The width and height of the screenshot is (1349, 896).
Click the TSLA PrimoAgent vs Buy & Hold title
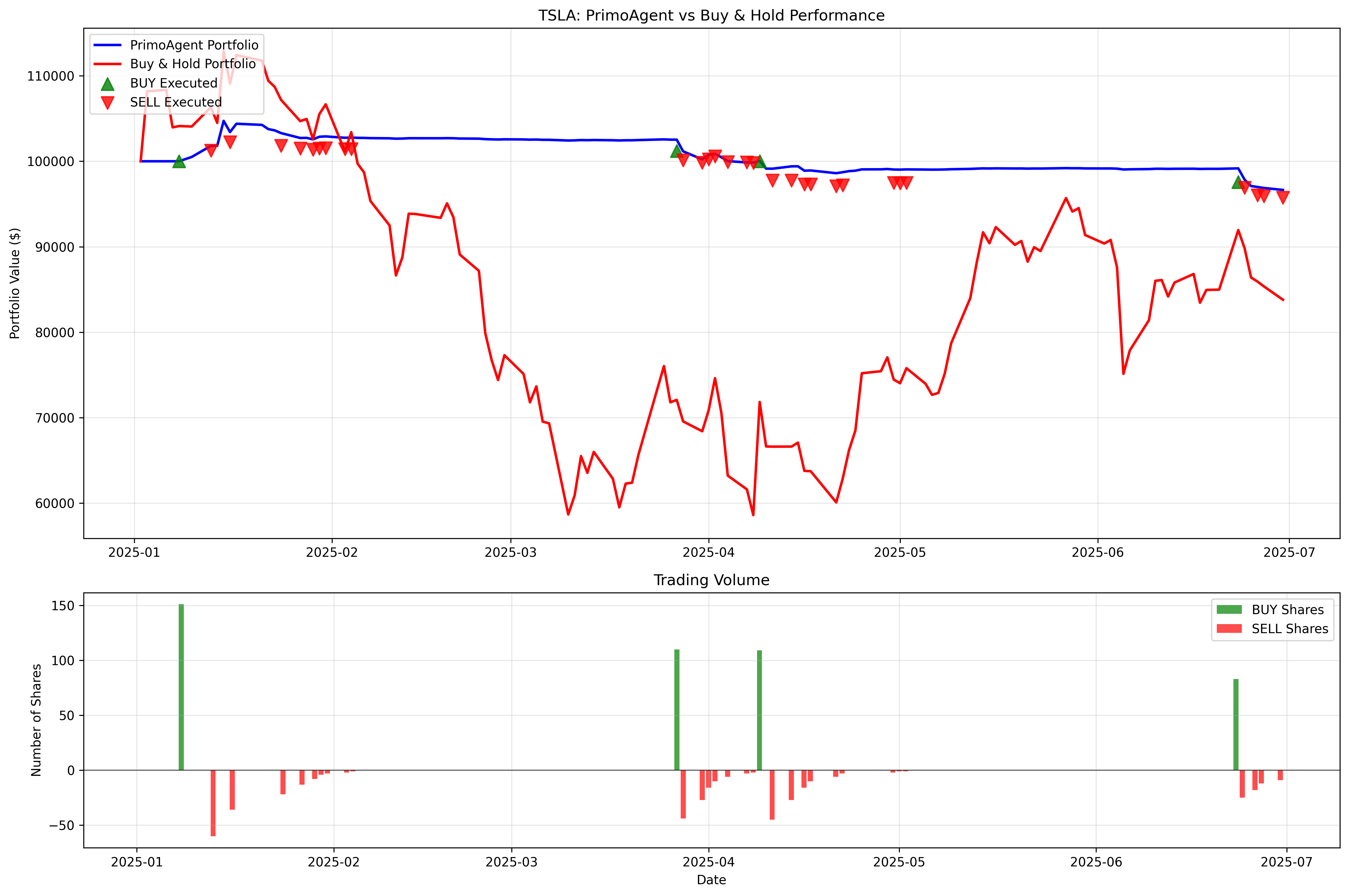711,15
